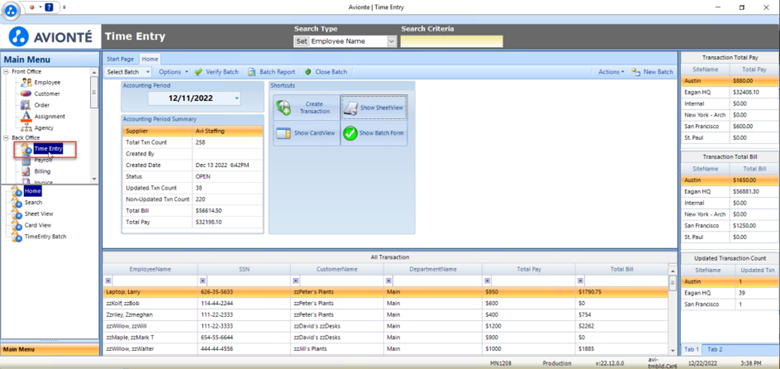Click the filter icon under Total Pay column
This screenshot has height=369, width=780.
(487, 281)
